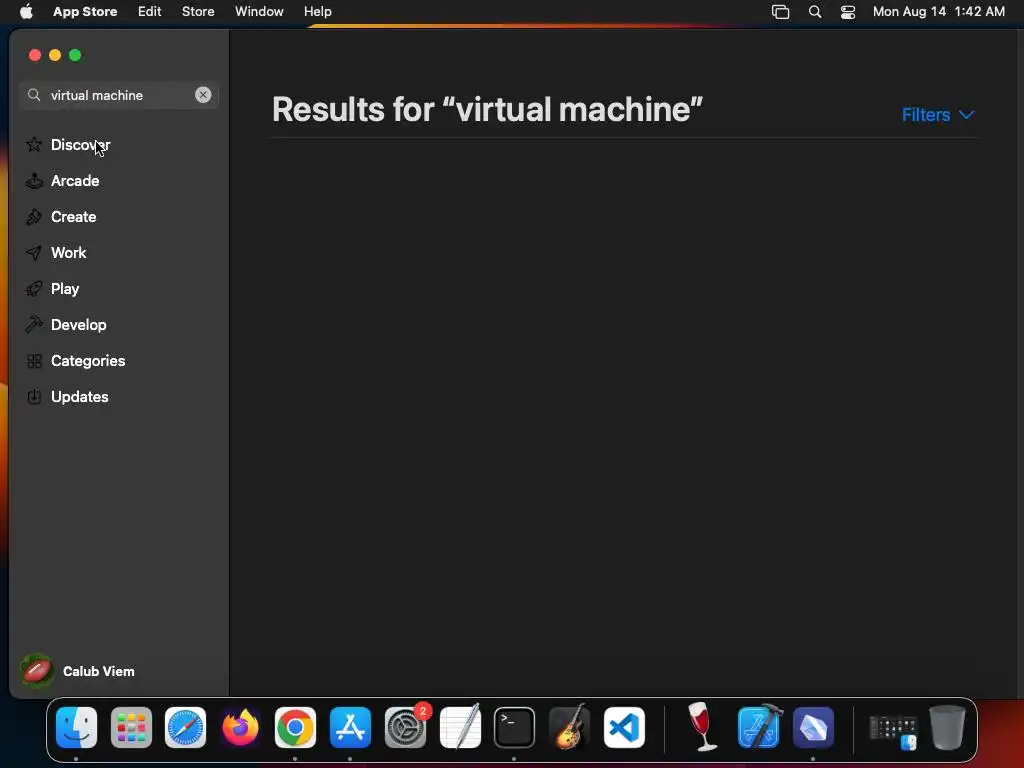Image resolution: width=1024 pixels, height=768 pixels.
Task: Minimize the App Store window
Action: 56,56
